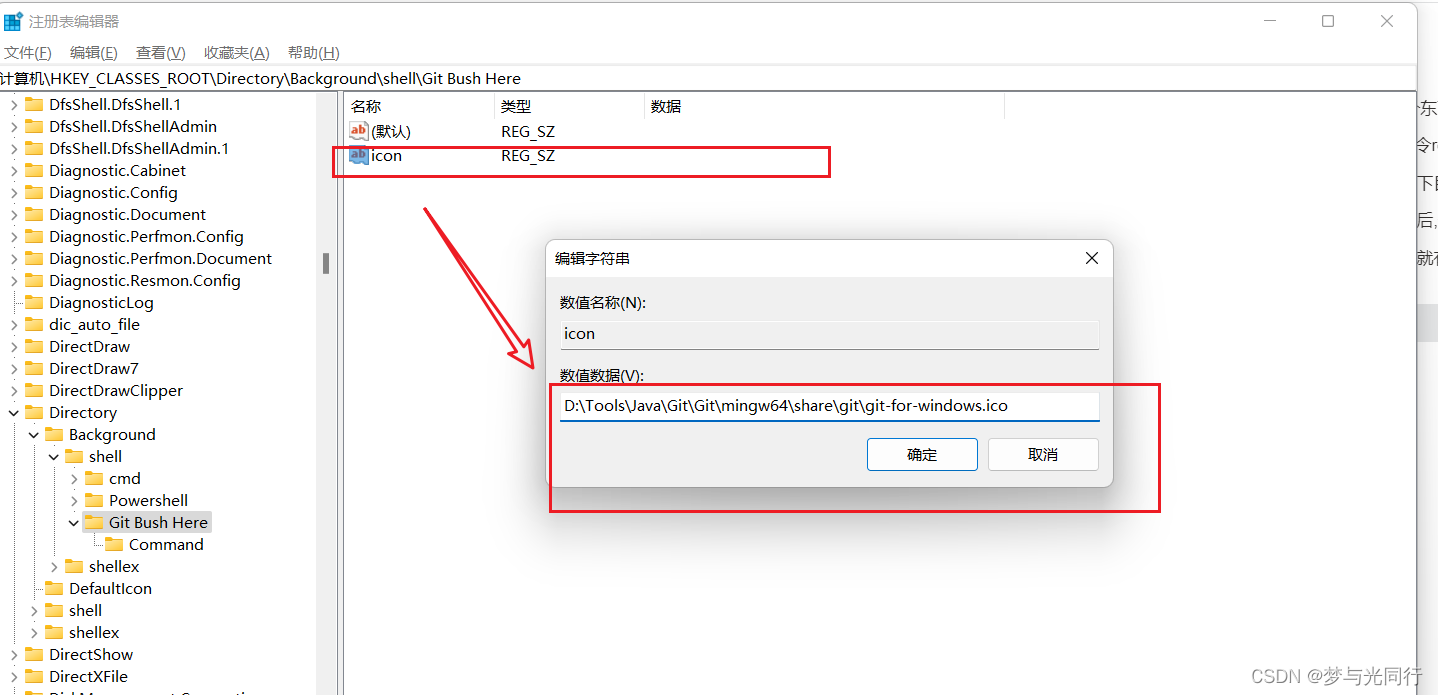Click the 数值数据 input field
The width and height of the screenshot is (1438, 695).
[x=829, y=406]
